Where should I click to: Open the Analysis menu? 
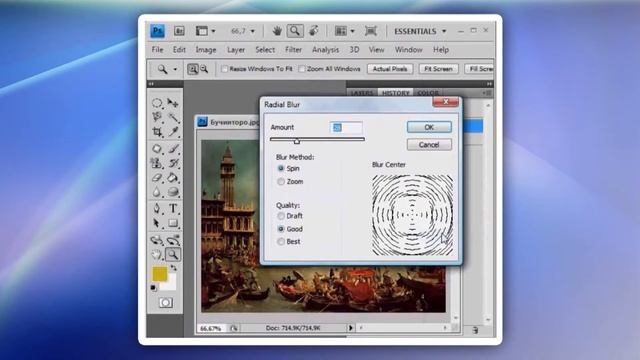(325, 49)
